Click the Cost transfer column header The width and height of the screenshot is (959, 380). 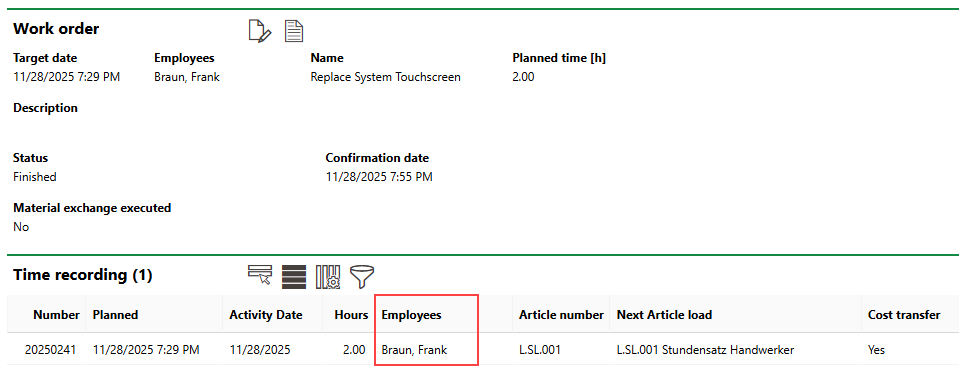[904, 315]
